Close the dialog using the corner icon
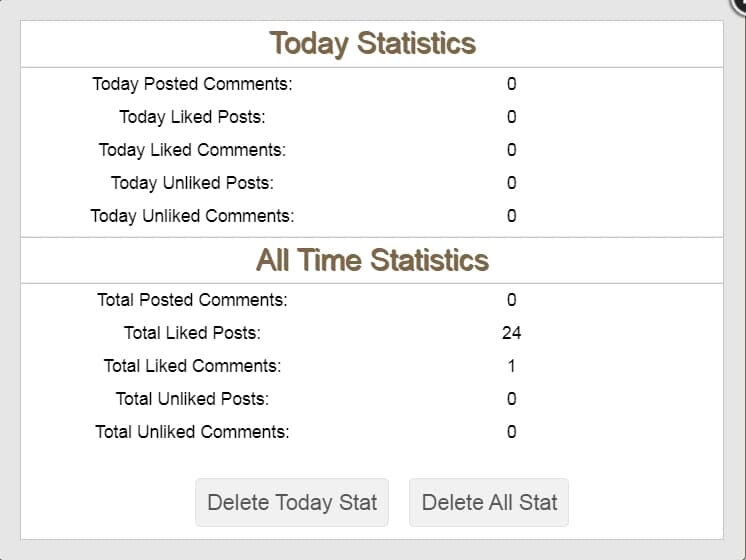 tap(739, 5)
